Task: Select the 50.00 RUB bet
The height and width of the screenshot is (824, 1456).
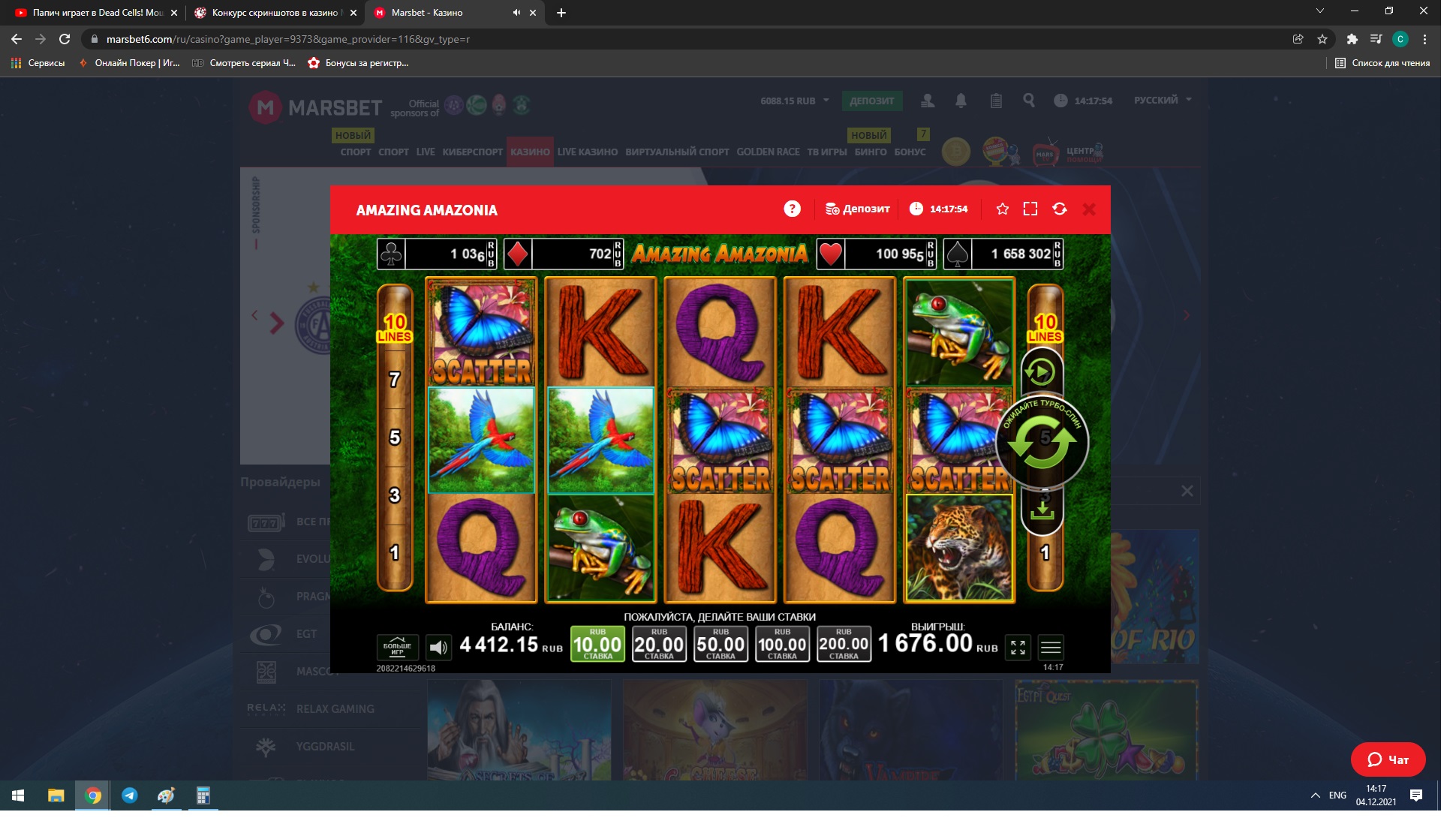Action: tap(720, 645)
